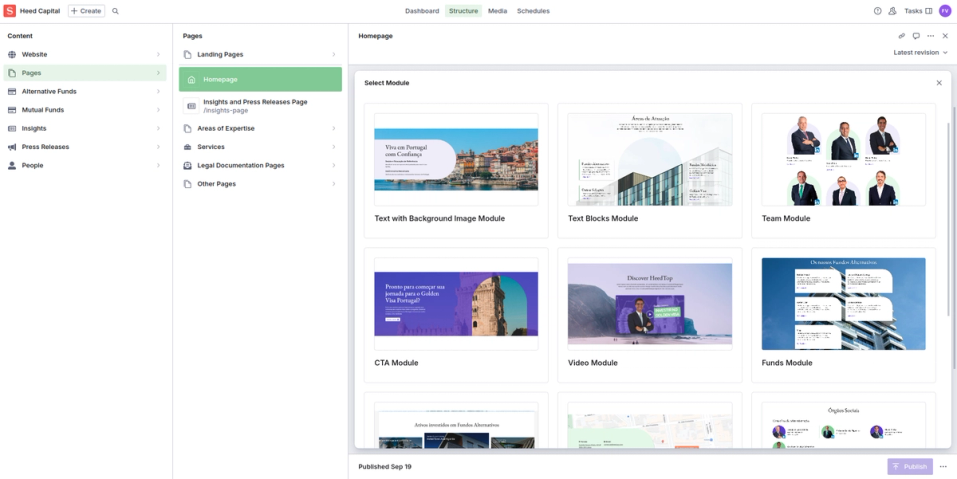Image resolution: width=957 pixels, height=479 pixels.
Task: Select the Team Module thumbnail
Action: (843, 159)
